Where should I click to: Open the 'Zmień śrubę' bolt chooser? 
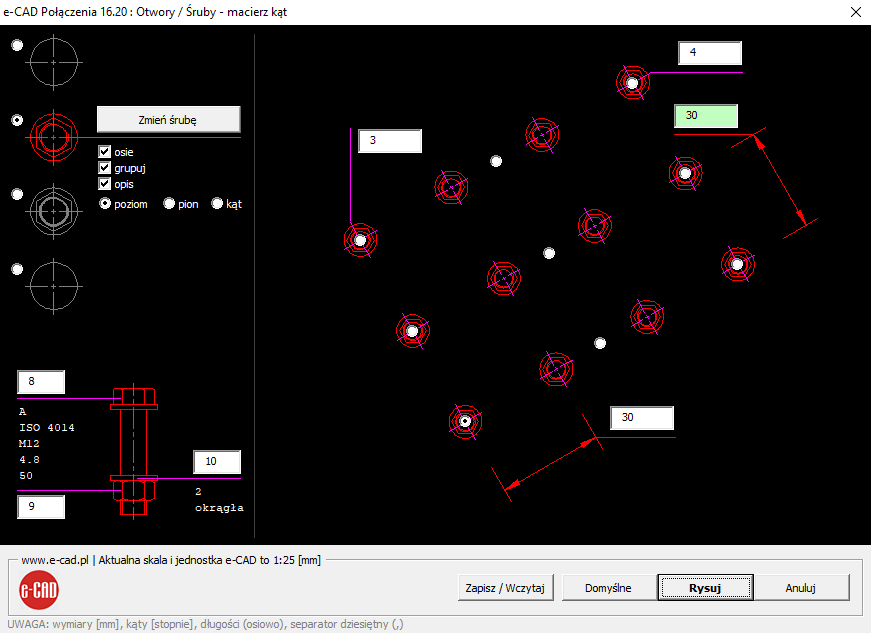[168, 119]
